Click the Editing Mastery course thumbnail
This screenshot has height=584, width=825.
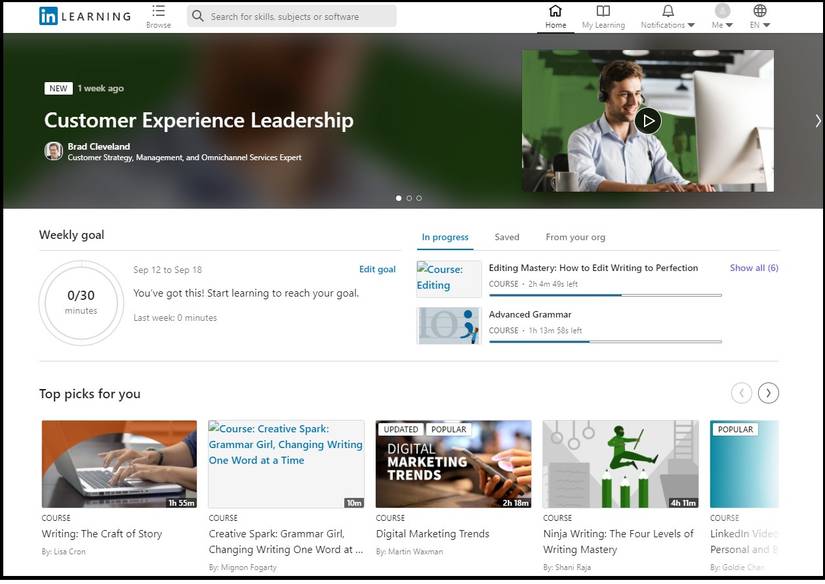click(449, 279)
